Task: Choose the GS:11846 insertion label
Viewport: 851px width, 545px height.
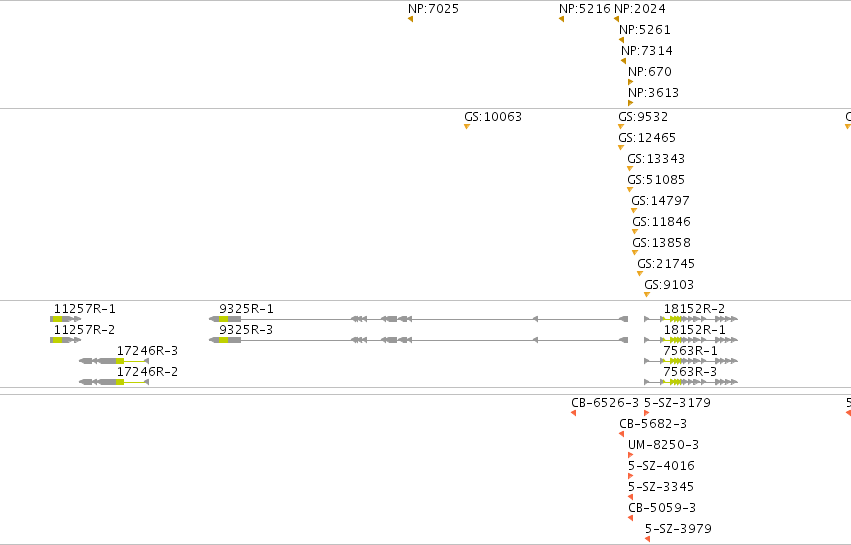Action: tap(661, 222)
